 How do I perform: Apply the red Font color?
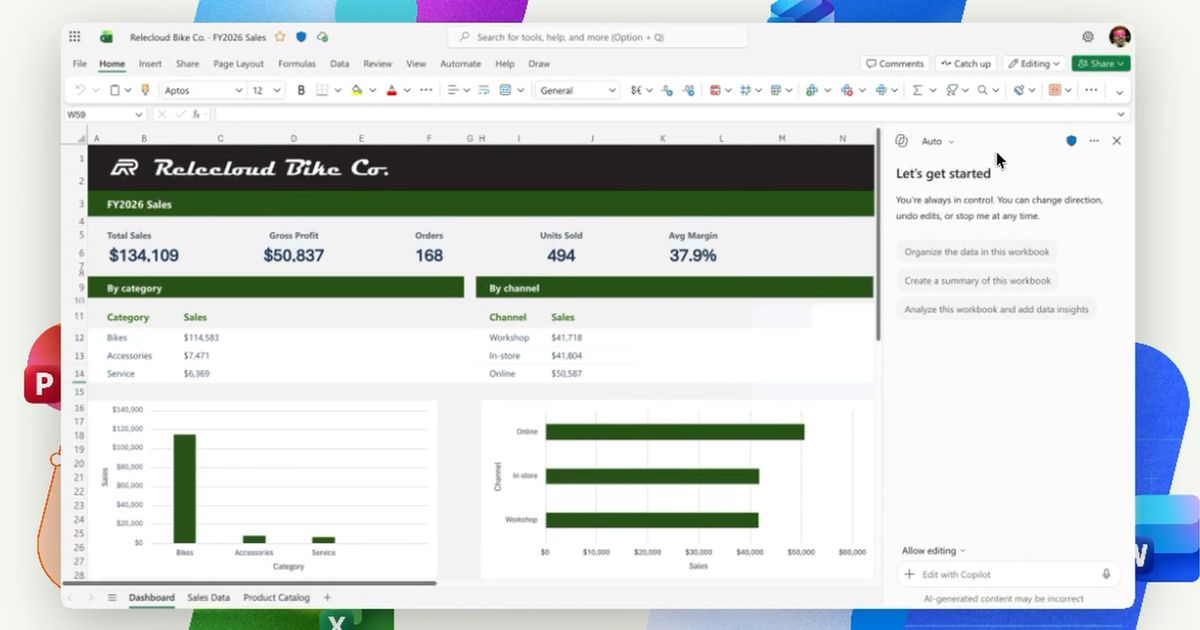coord(391,90)
